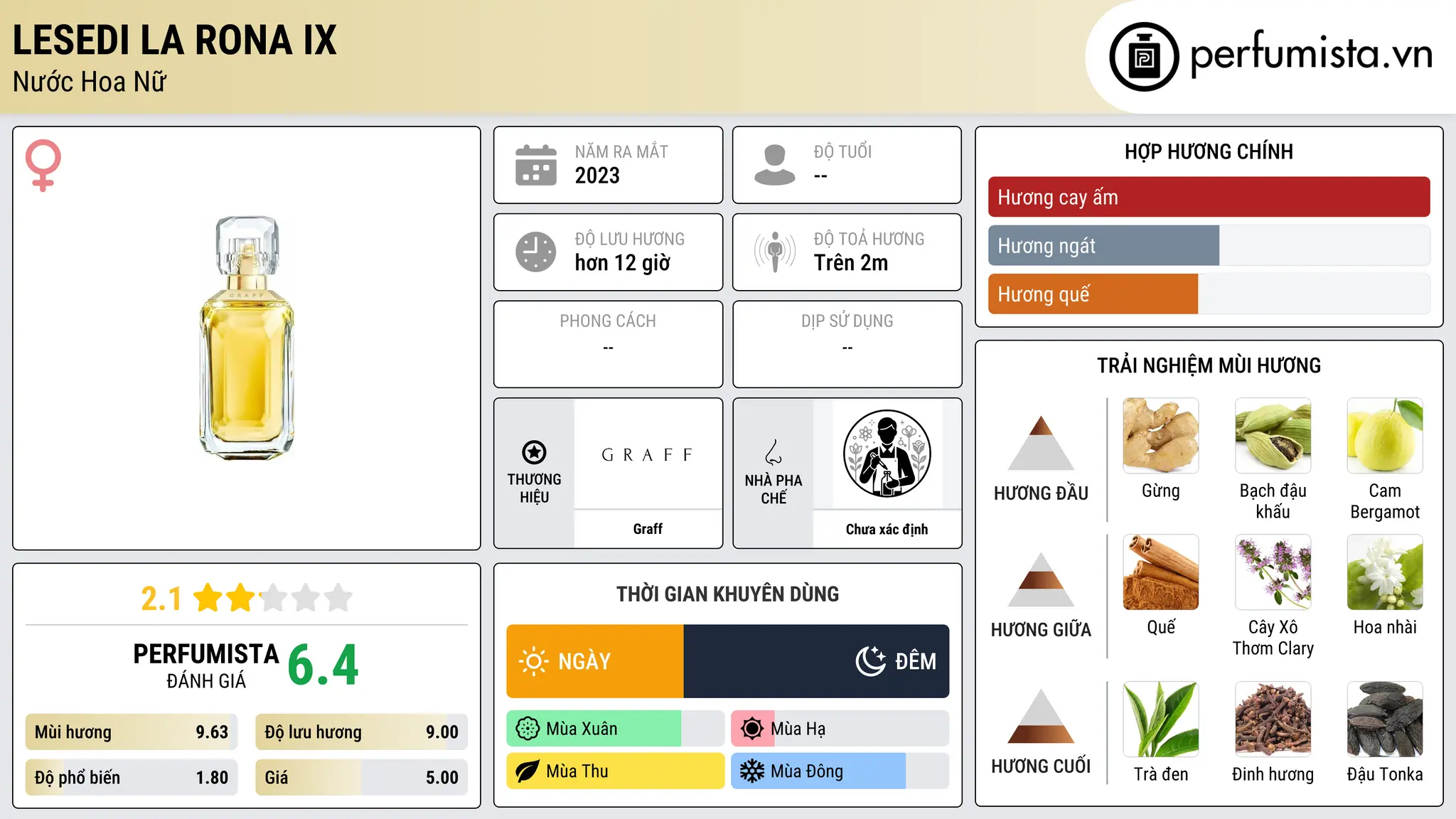Screen dimensions: 1456x819
Task: Click the Đinh hương clove image
Action: (x=1273, y=719)
